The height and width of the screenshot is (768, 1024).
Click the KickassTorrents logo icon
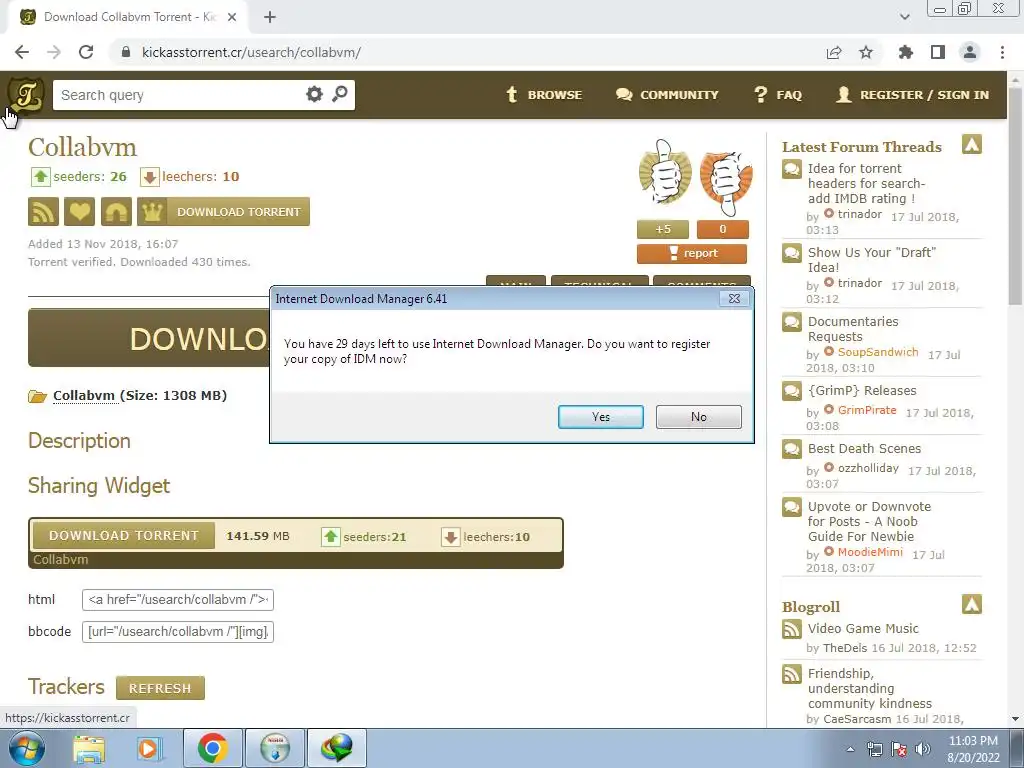25,95
